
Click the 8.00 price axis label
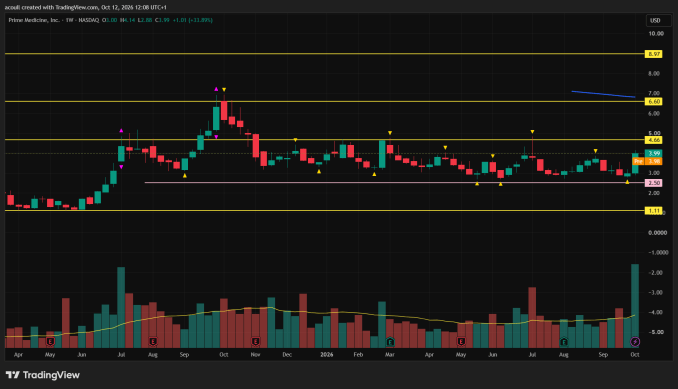pos(654,73)
